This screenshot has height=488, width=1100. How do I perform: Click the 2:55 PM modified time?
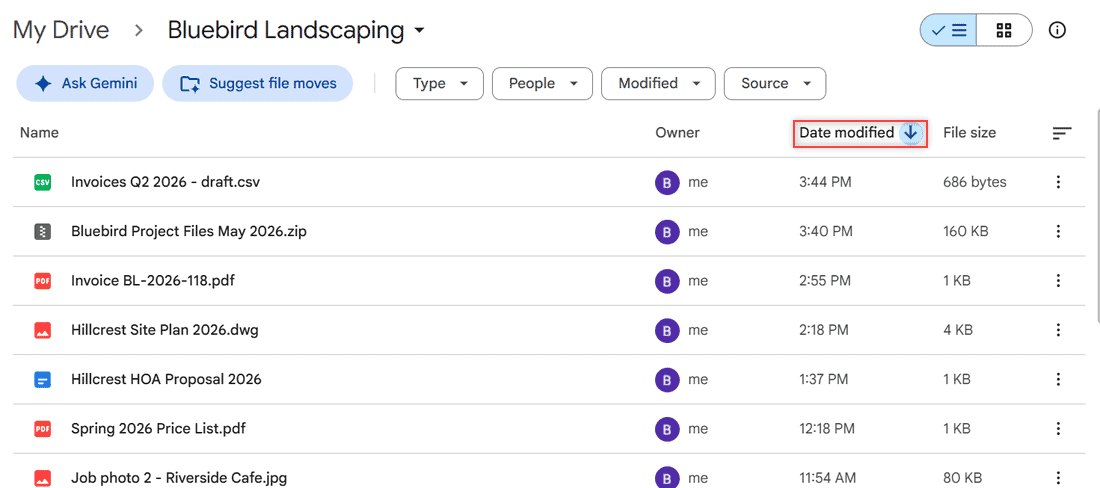(825, 281)
